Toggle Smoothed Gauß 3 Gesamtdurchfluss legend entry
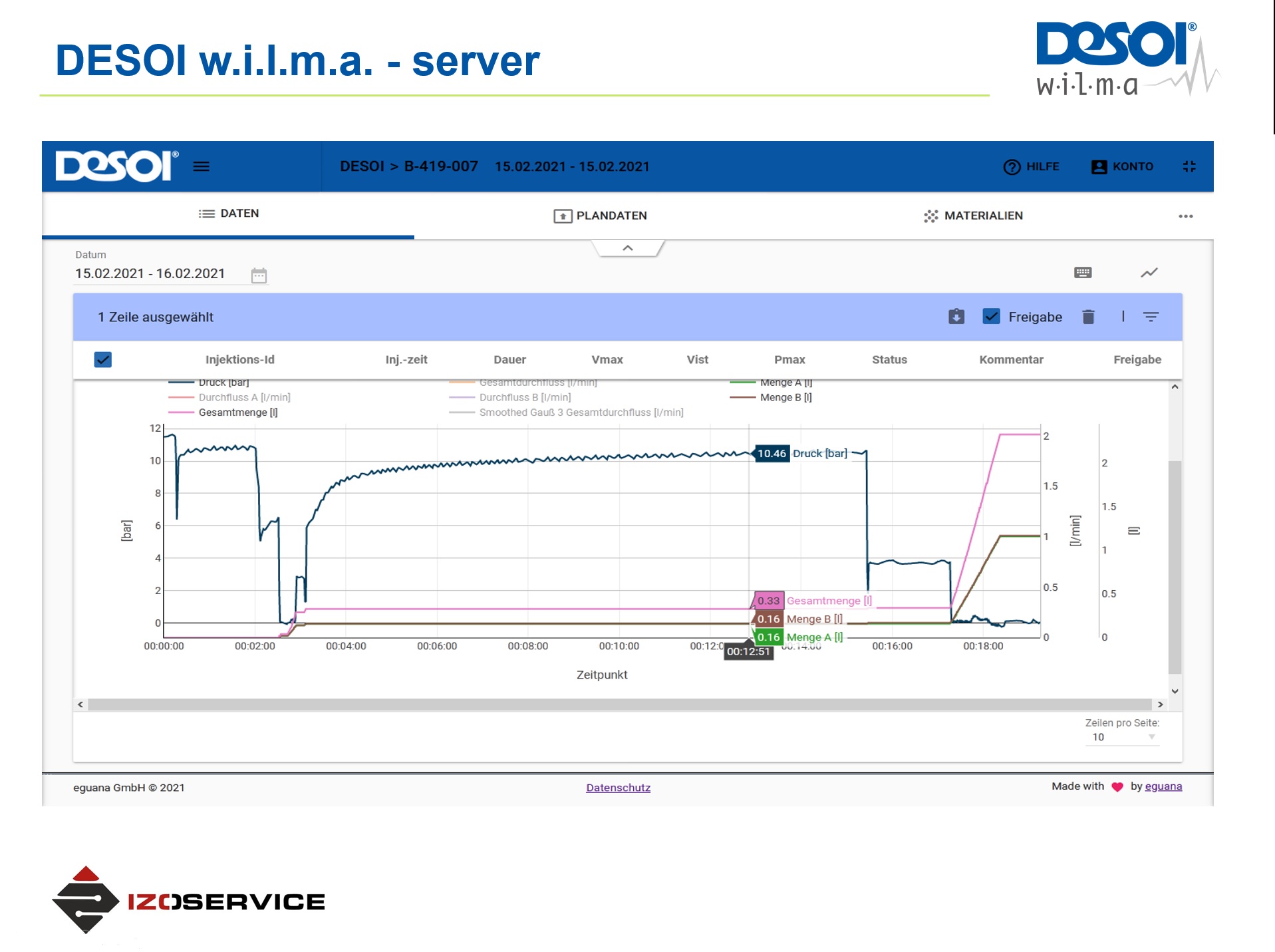Screen dimensions: 1275x952 [x=566, y=412]
